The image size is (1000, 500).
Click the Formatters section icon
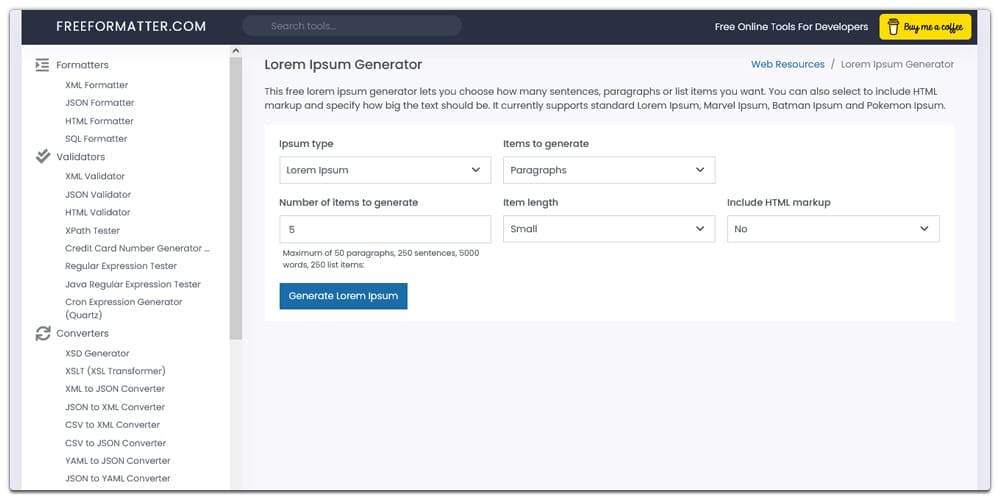[42, 64]
